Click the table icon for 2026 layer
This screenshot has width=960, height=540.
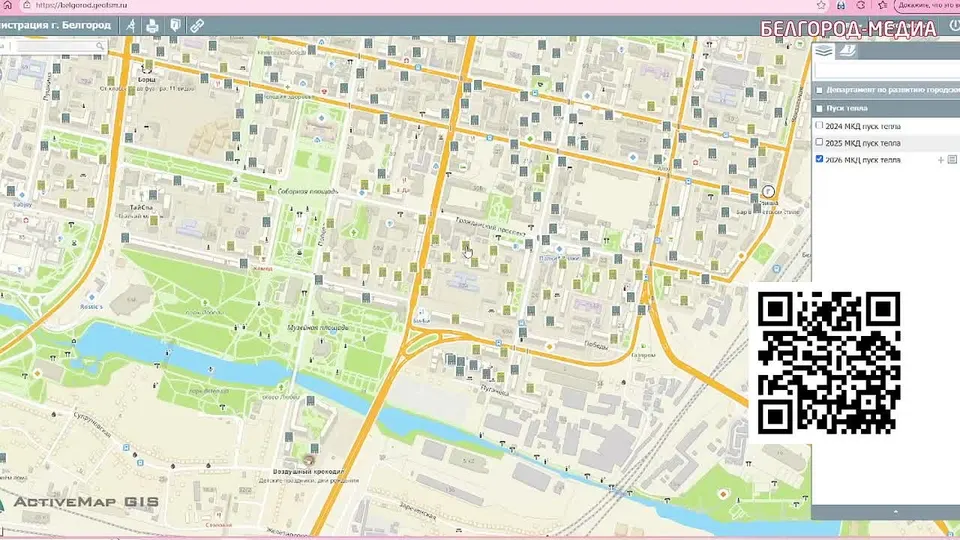[952, 160]
